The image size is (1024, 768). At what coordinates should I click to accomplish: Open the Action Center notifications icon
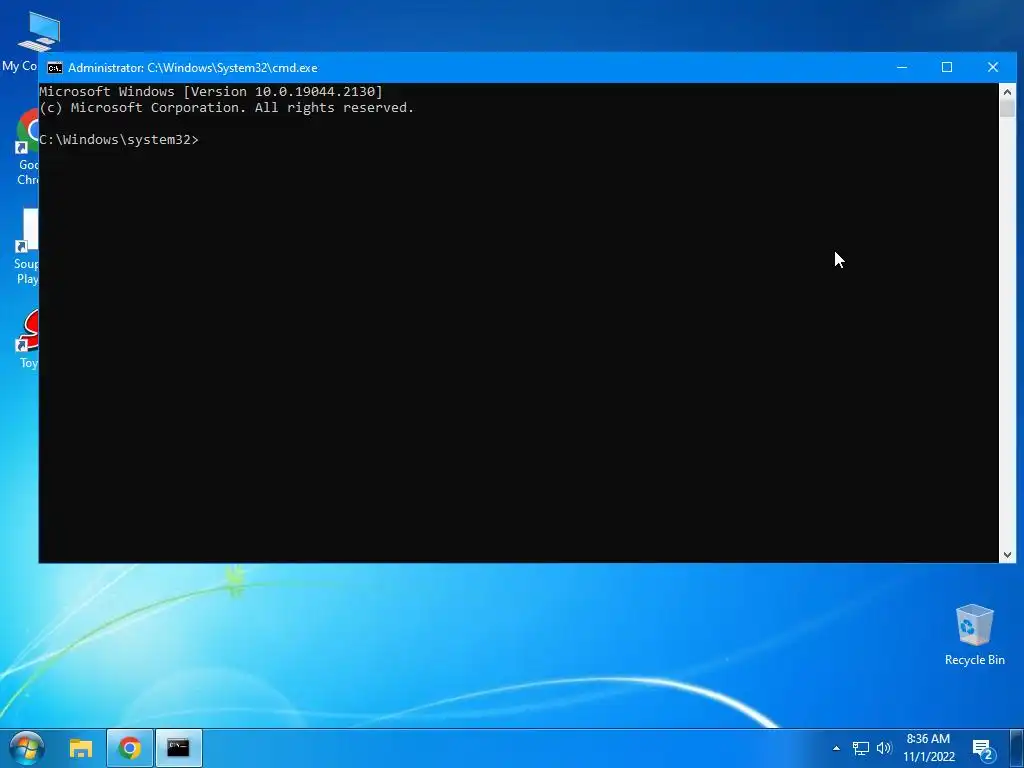click(x=984, y=750)
